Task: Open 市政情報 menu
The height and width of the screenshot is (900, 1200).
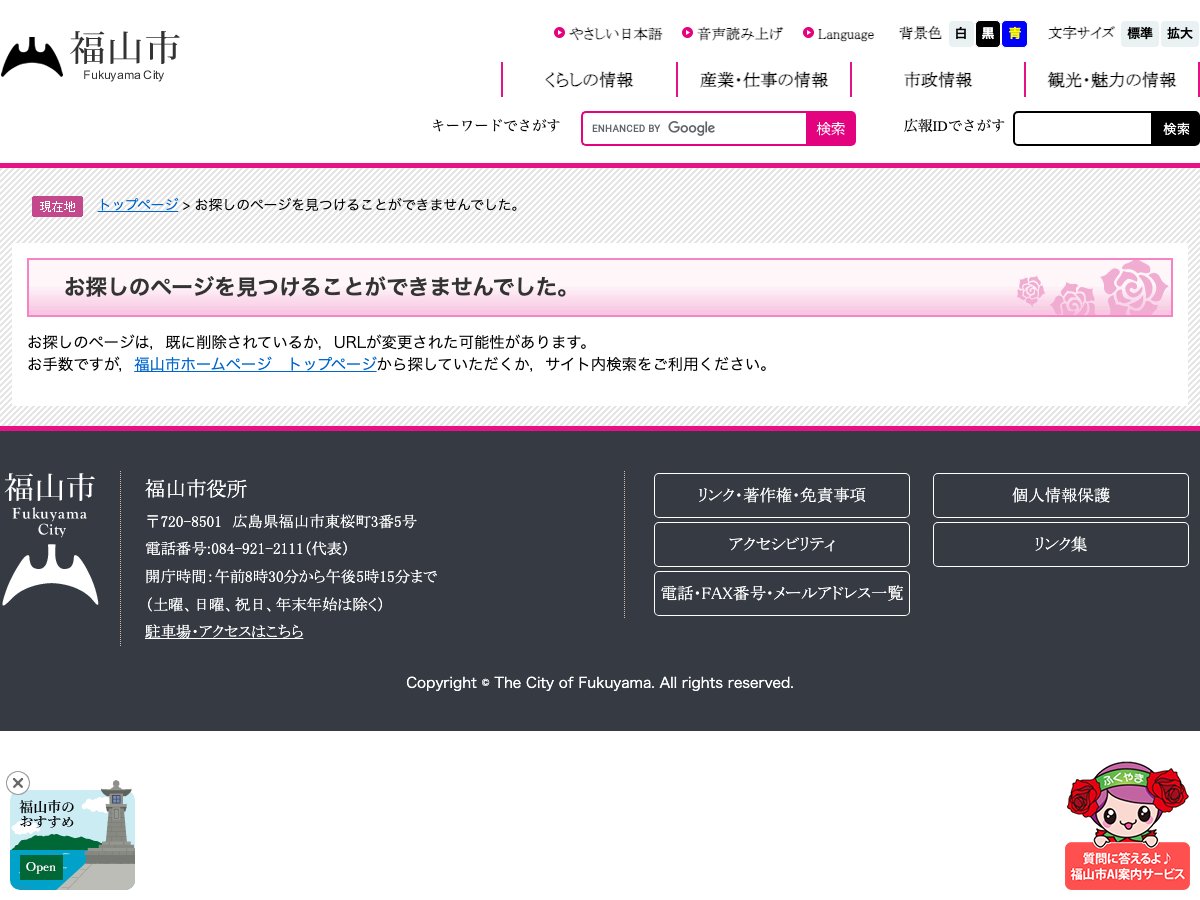Action: pyautogui.click(x=938, y=80)
